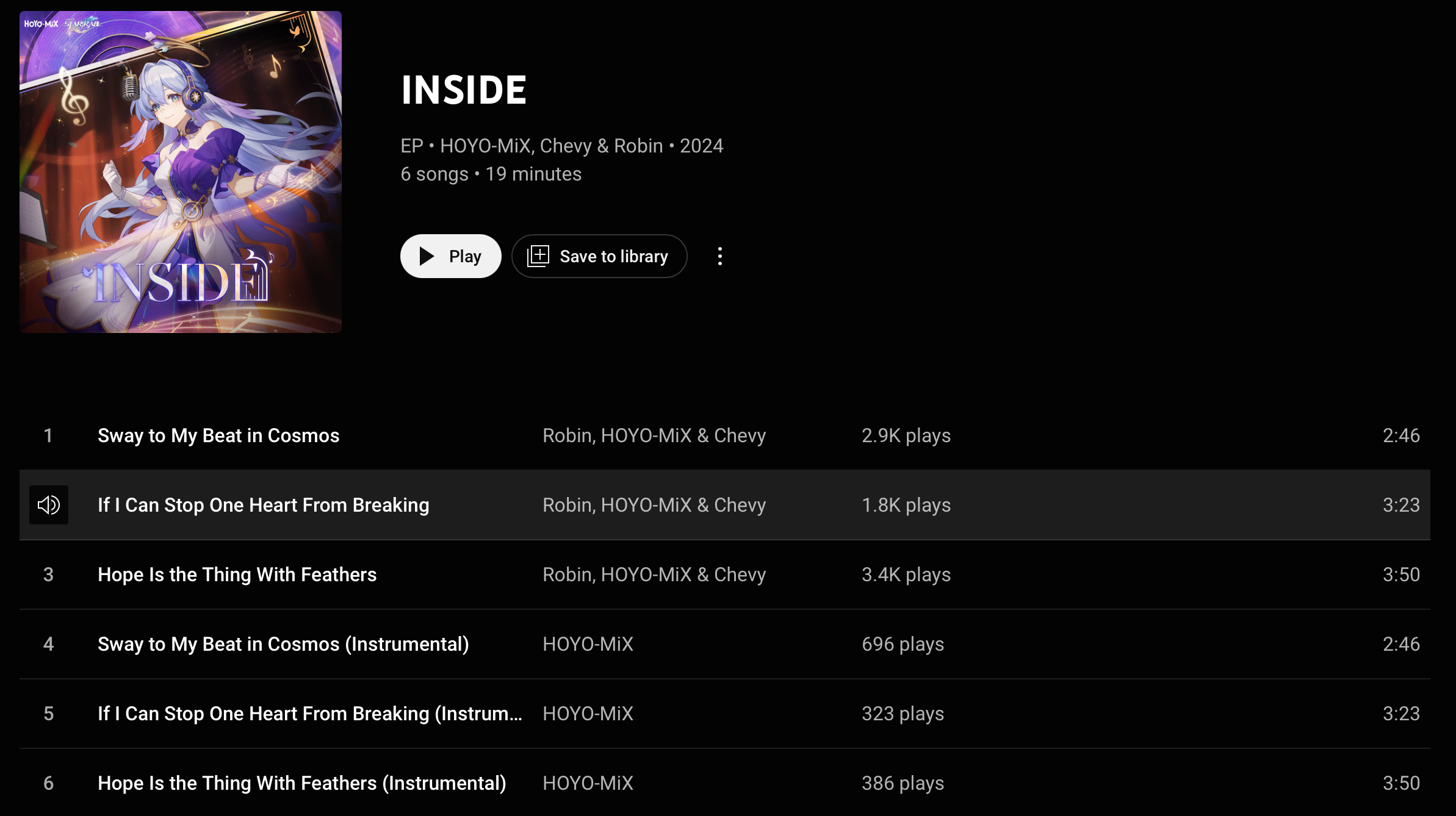This screenshot has width=1456, height=816.
Task: Toggle playback of If I Can Stop One Heart From Breaking
Action: 262,504
